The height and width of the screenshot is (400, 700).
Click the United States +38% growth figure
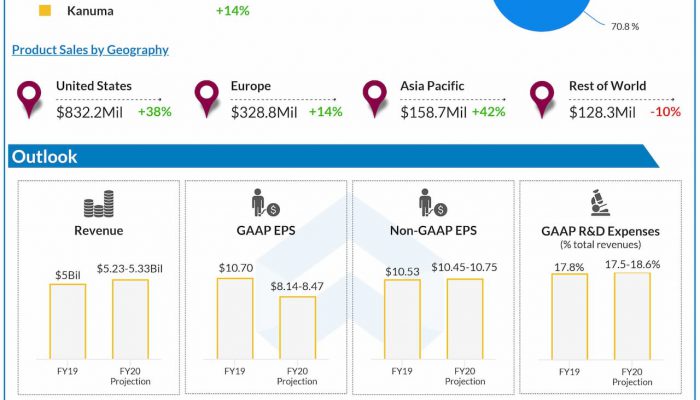click(154, 112)
